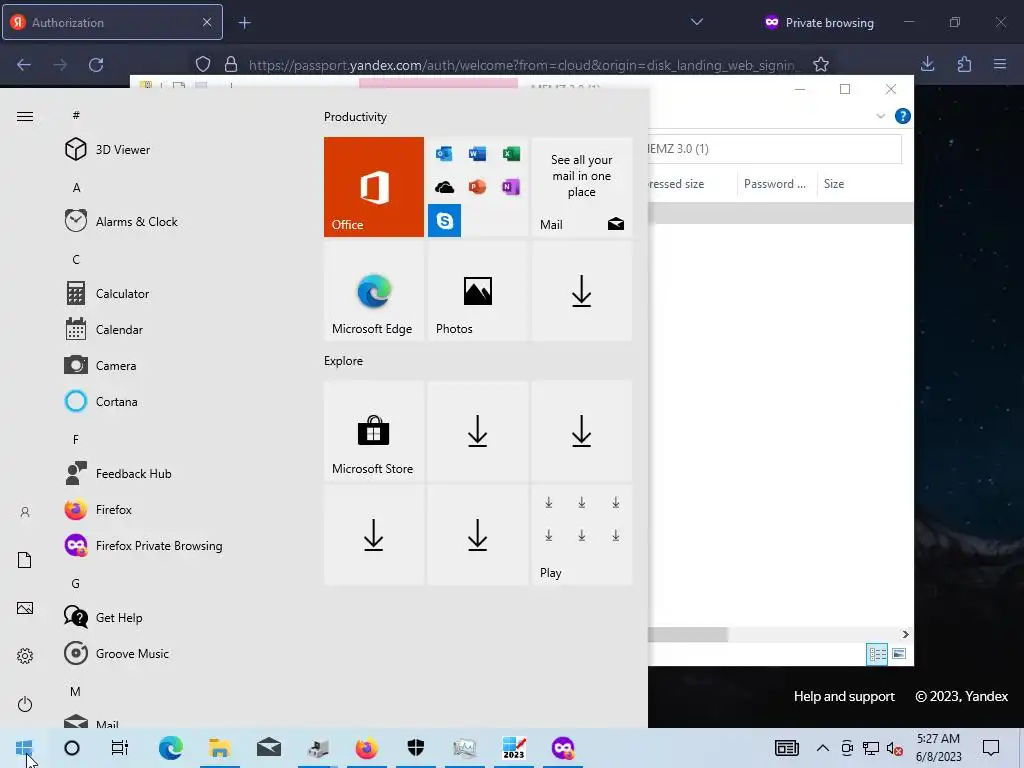Screen dimensions: 1024x768
Task: Click the Outlook icon in Office tile group
Action: coord(444,153)
